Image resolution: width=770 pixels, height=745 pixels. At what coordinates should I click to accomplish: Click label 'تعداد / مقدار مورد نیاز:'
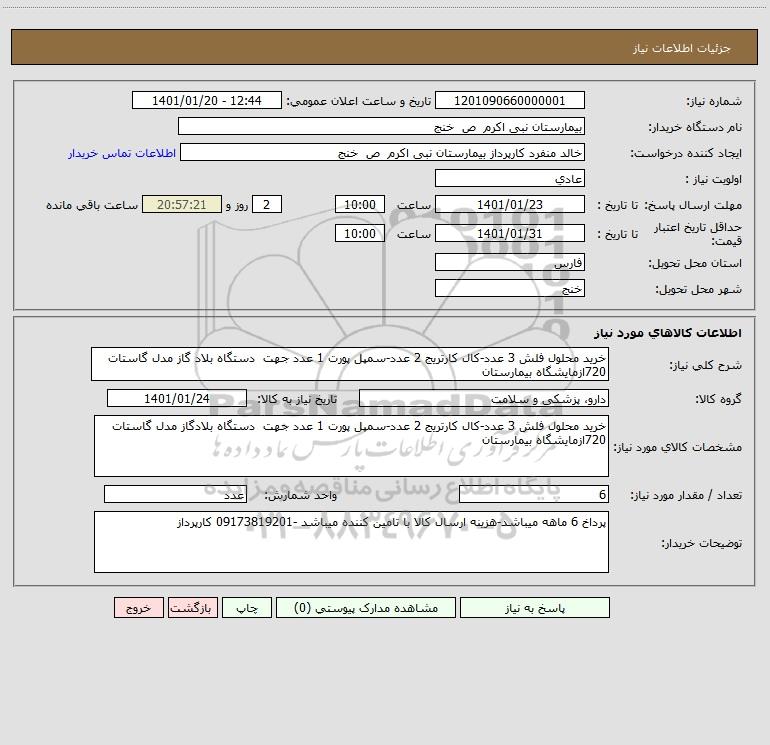(x=686, y=495)
